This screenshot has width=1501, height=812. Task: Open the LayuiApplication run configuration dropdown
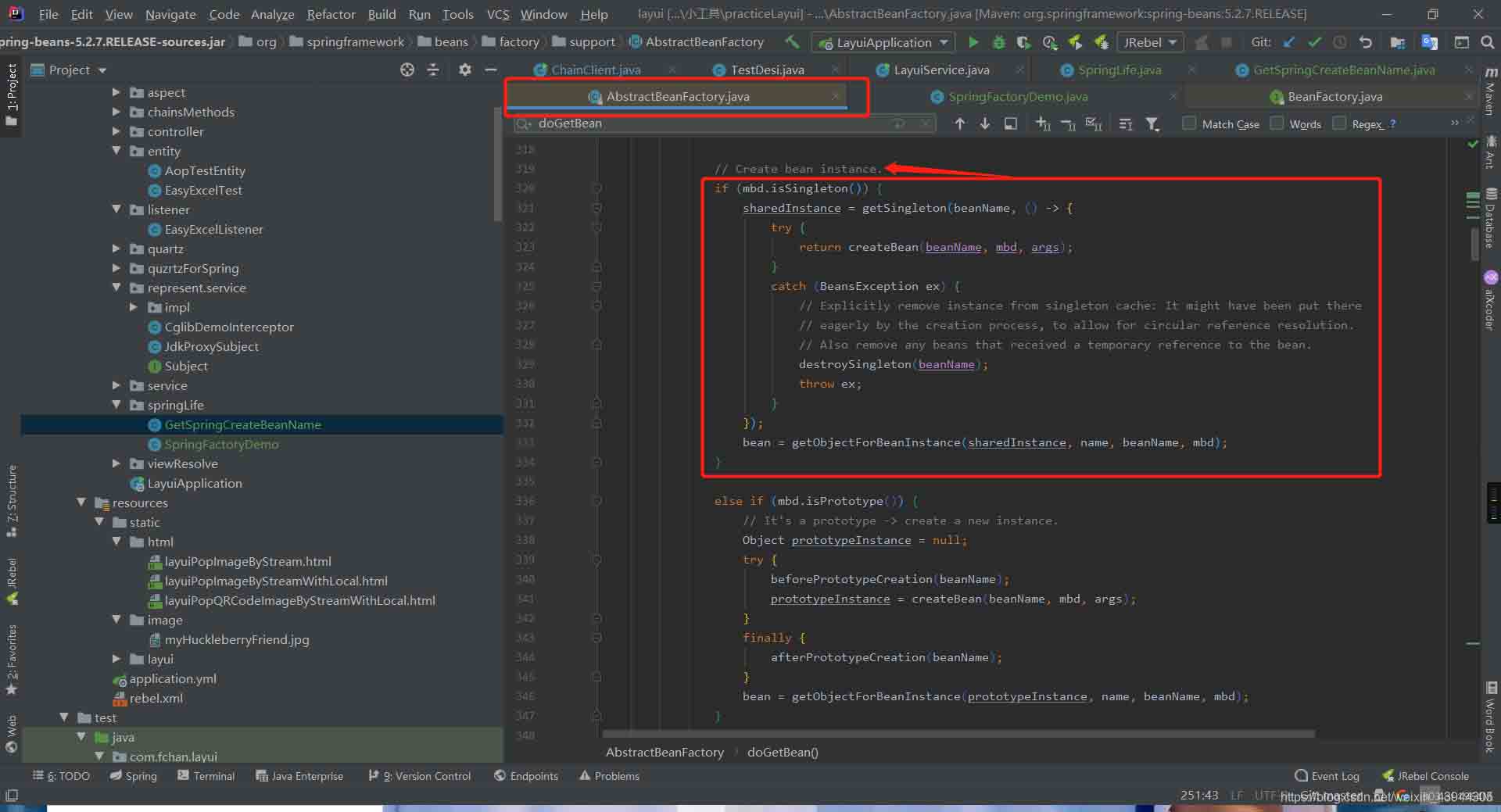click(883, 42)
